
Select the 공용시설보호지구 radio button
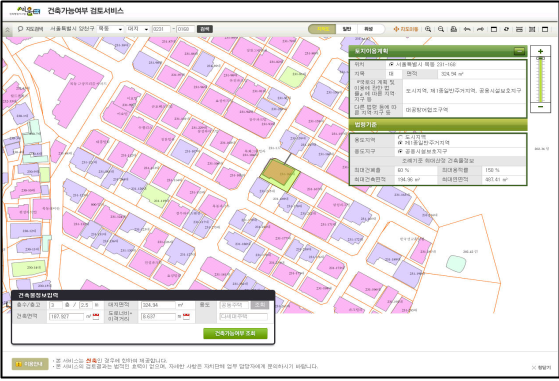[x=400, y=151]
